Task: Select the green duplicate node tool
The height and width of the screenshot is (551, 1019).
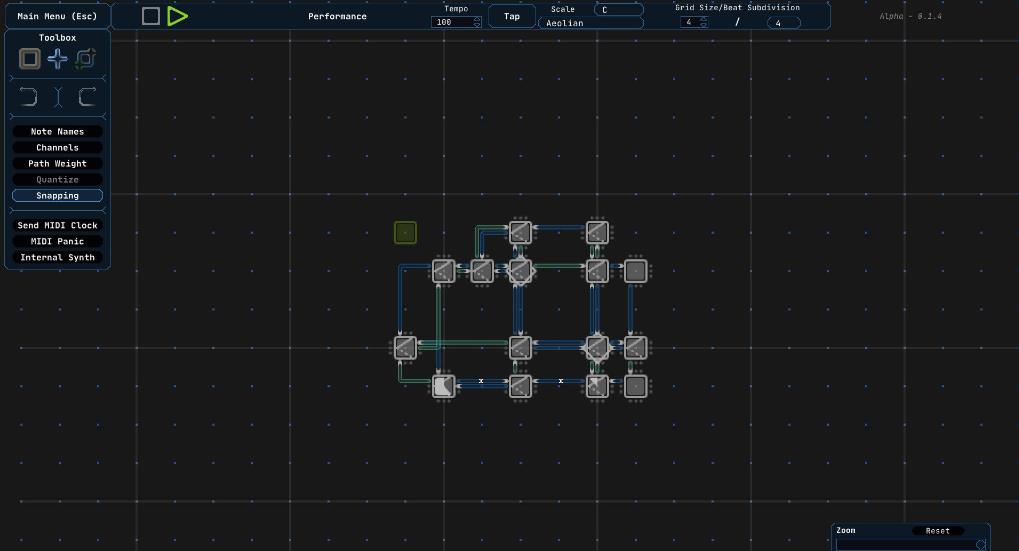Action: click(86, 59)
